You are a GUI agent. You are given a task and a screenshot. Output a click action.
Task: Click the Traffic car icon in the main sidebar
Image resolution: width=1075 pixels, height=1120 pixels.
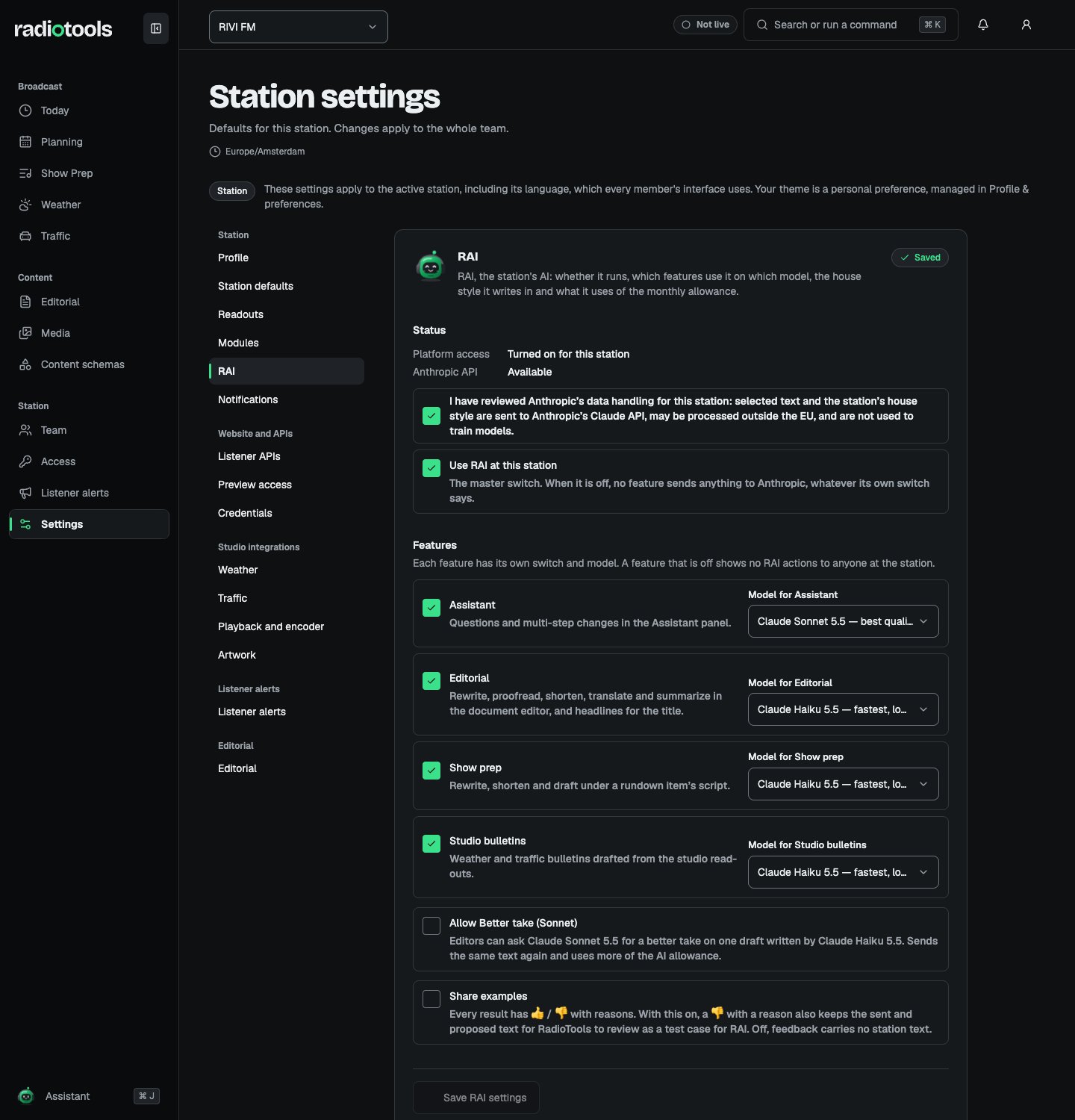25,236
